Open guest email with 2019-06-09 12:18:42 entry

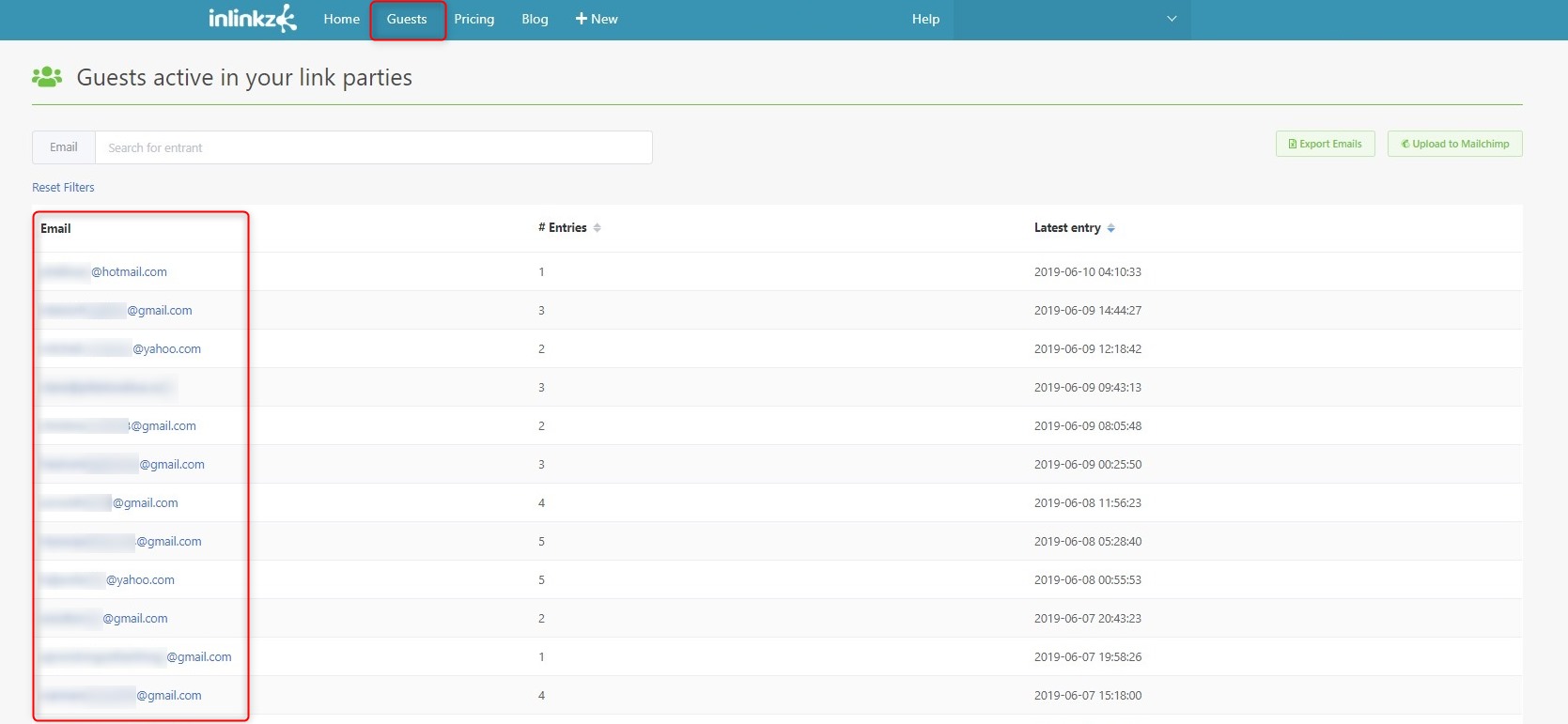click(x=120, y=349)
